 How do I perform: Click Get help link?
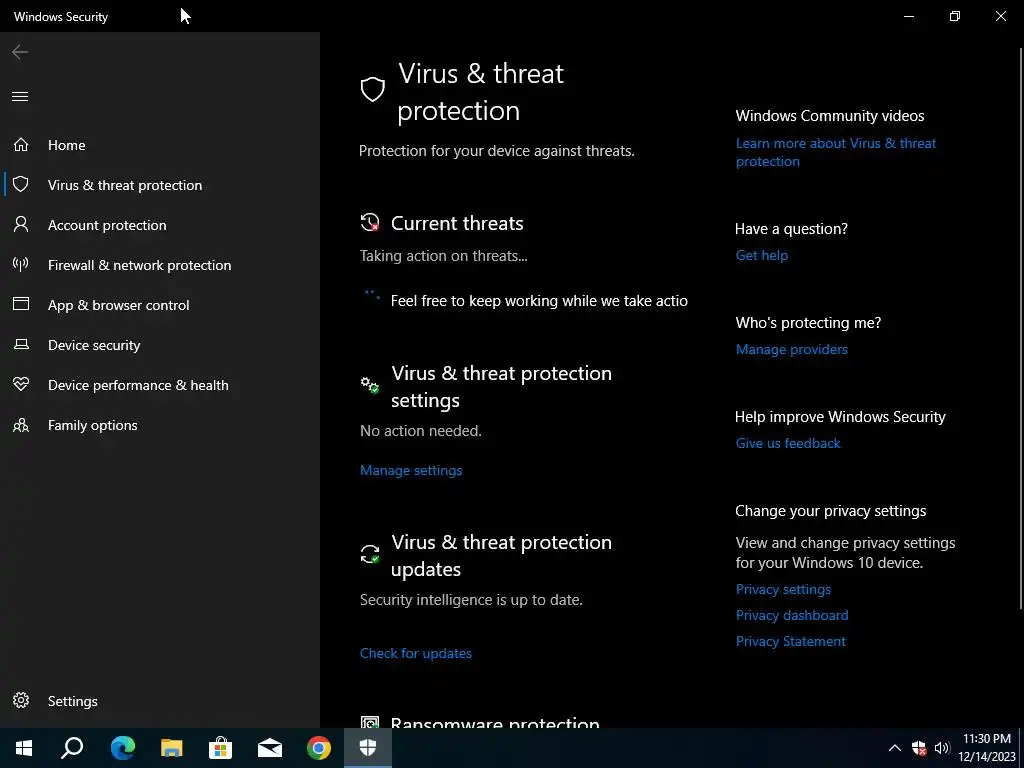761,255
